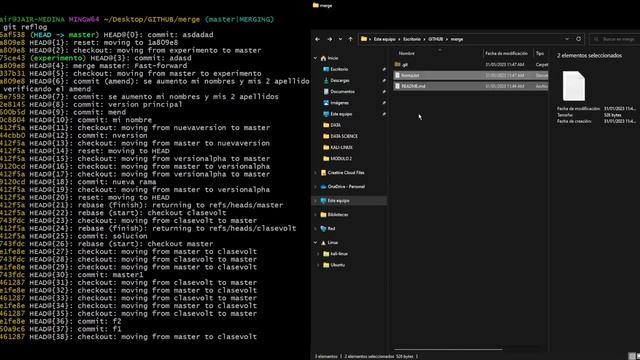Click the pin icon beside Documentos
Viewport: 640px width, 360px height.
click(x=384, y=92)
